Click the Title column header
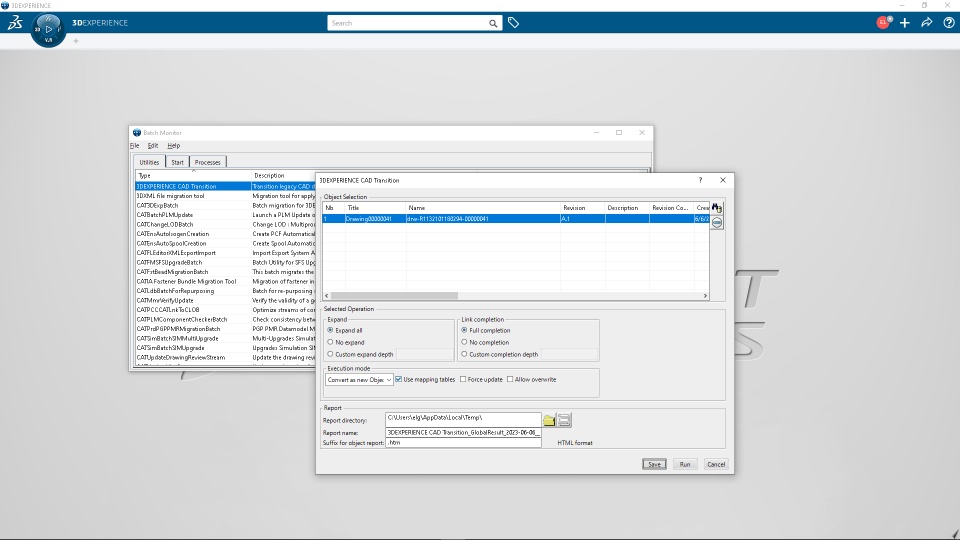960x540 pixels. coord(375,208)
